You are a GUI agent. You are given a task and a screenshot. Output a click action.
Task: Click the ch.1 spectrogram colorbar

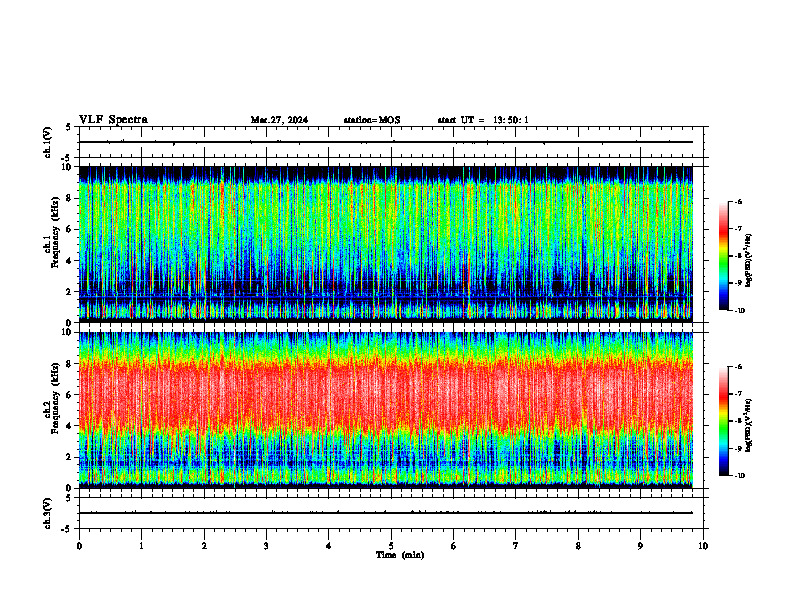pyautogui.click(x=724, y=256)
